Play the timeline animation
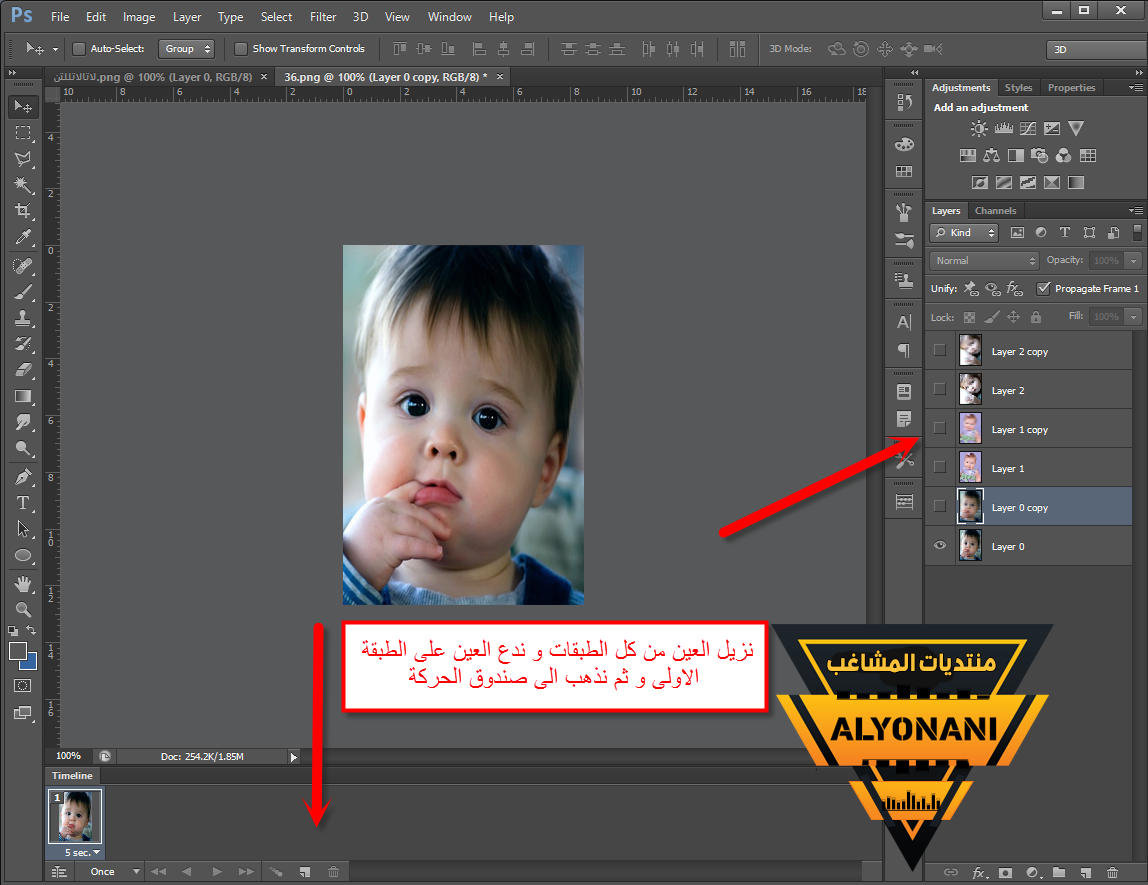 (x=217, y=872)
